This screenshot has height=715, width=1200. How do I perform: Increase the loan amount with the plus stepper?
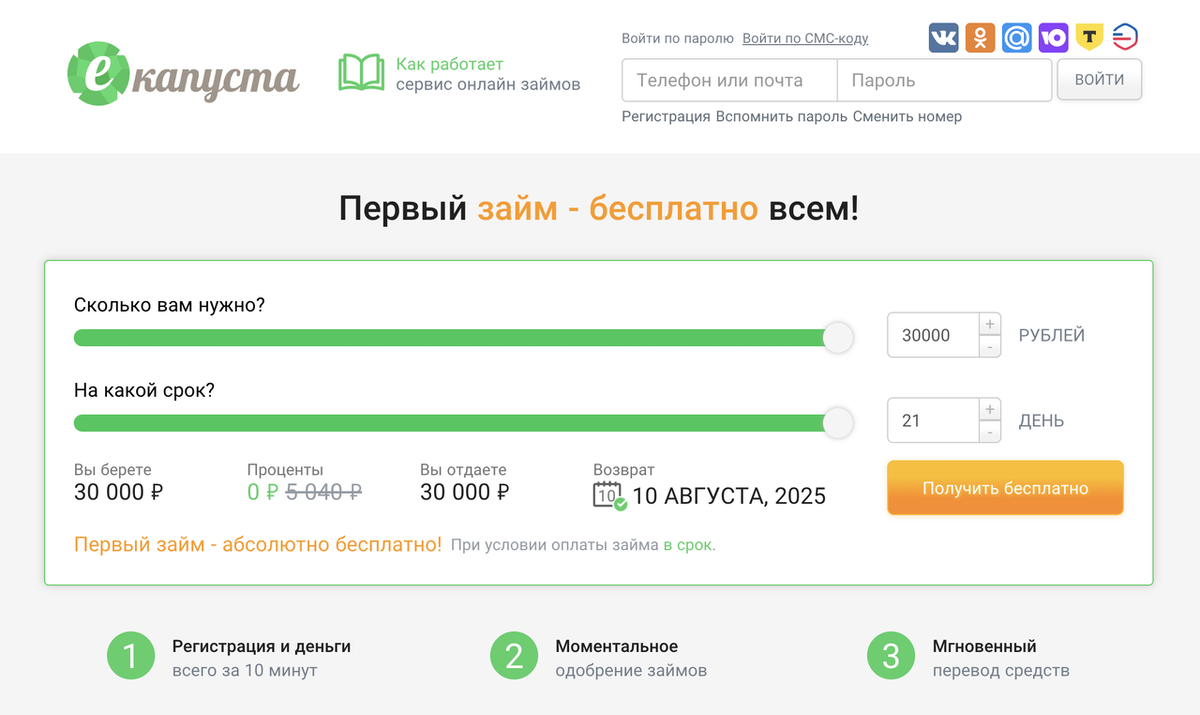pos(990,323)
